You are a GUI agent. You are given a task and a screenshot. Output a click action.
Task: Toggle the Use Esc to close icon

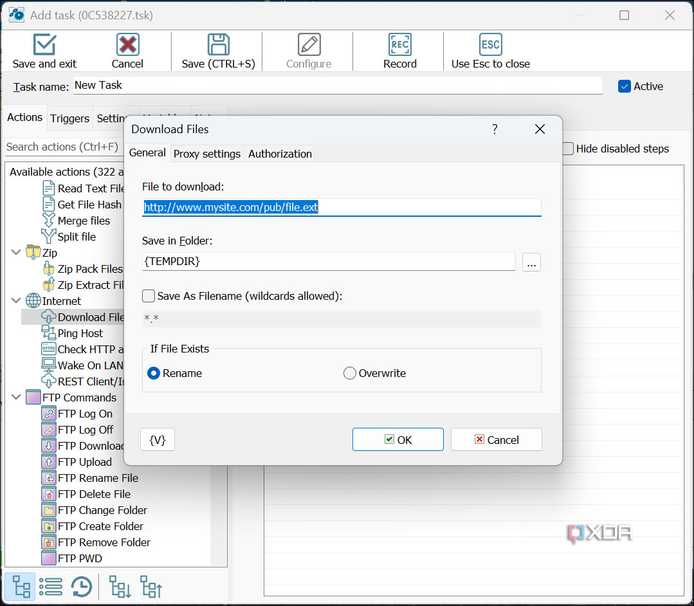490,44
